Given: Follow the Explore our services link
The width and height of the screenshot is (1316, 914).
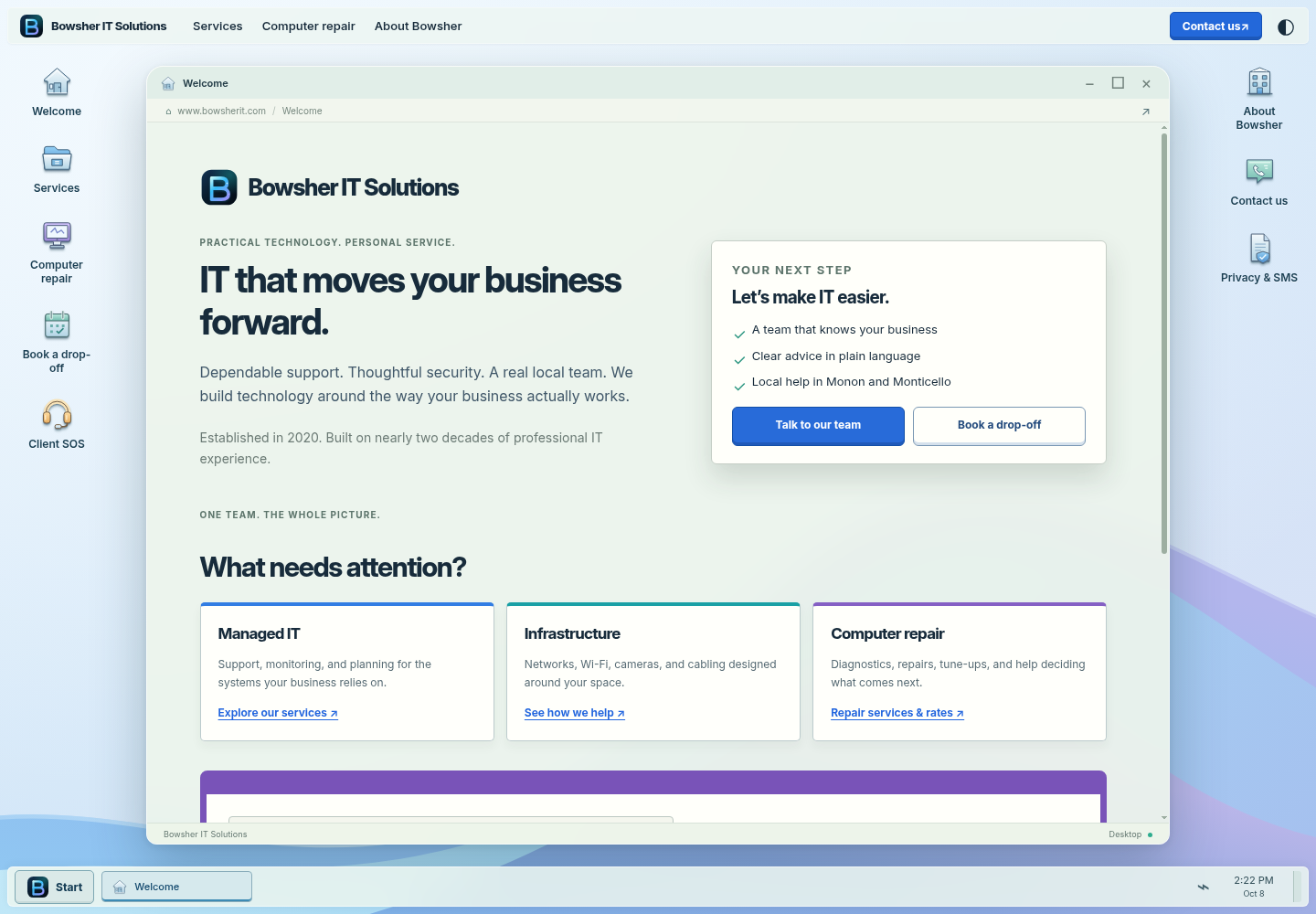Looking at the screenshot, I should [278, 713].
